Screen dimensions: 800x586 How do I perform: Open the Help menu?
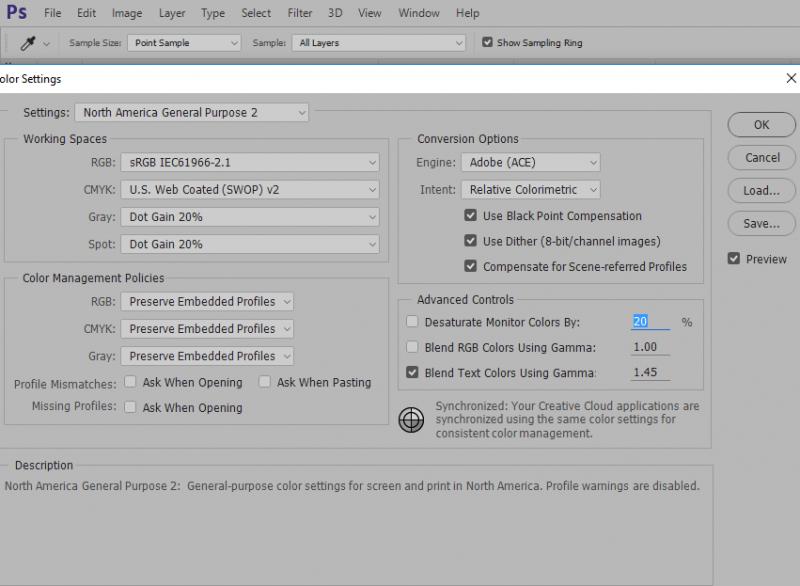click(x=467, y=13)
